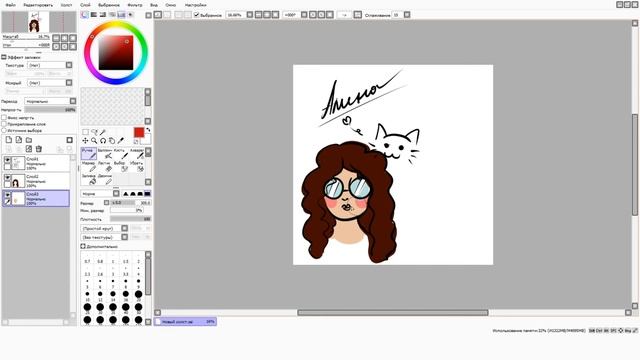Enable preserve opacity checkbox
This screenshot has height=360, width=640.
pos(4,118)
